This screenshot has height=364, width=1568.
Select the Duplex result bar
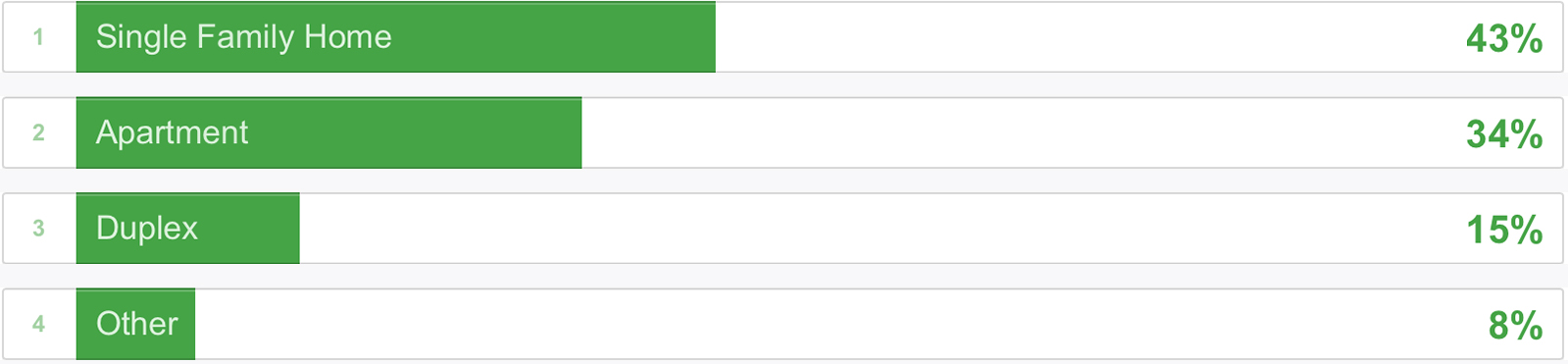(x=187, y=228)
